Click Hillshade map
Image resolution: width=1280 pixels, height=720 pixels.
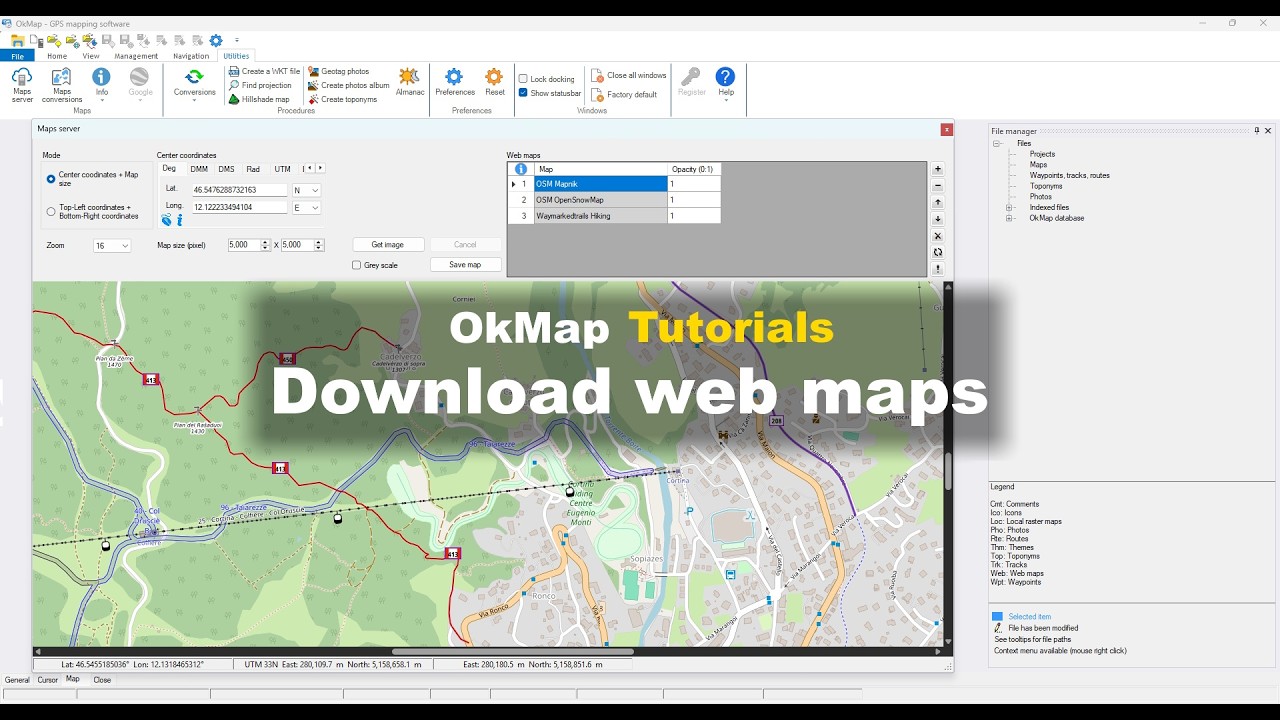pos(259,100)
